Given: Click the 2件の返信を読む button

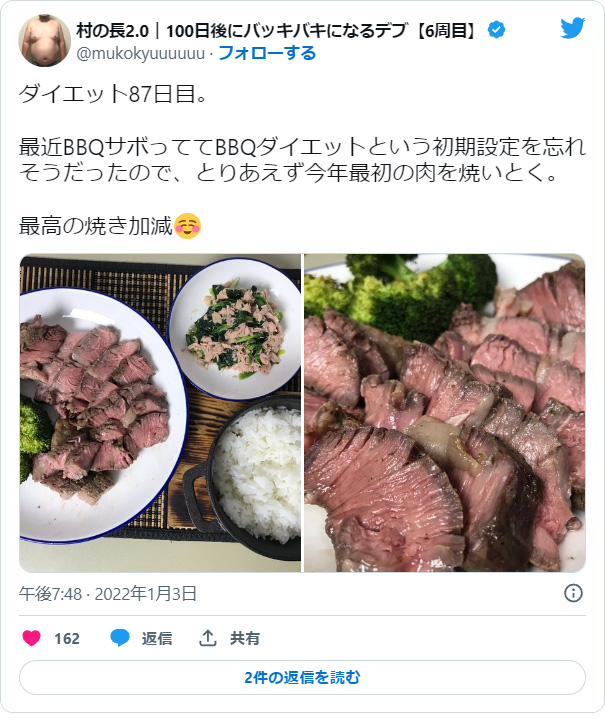Looking at the screenshot, I should [x=302, y=677].
